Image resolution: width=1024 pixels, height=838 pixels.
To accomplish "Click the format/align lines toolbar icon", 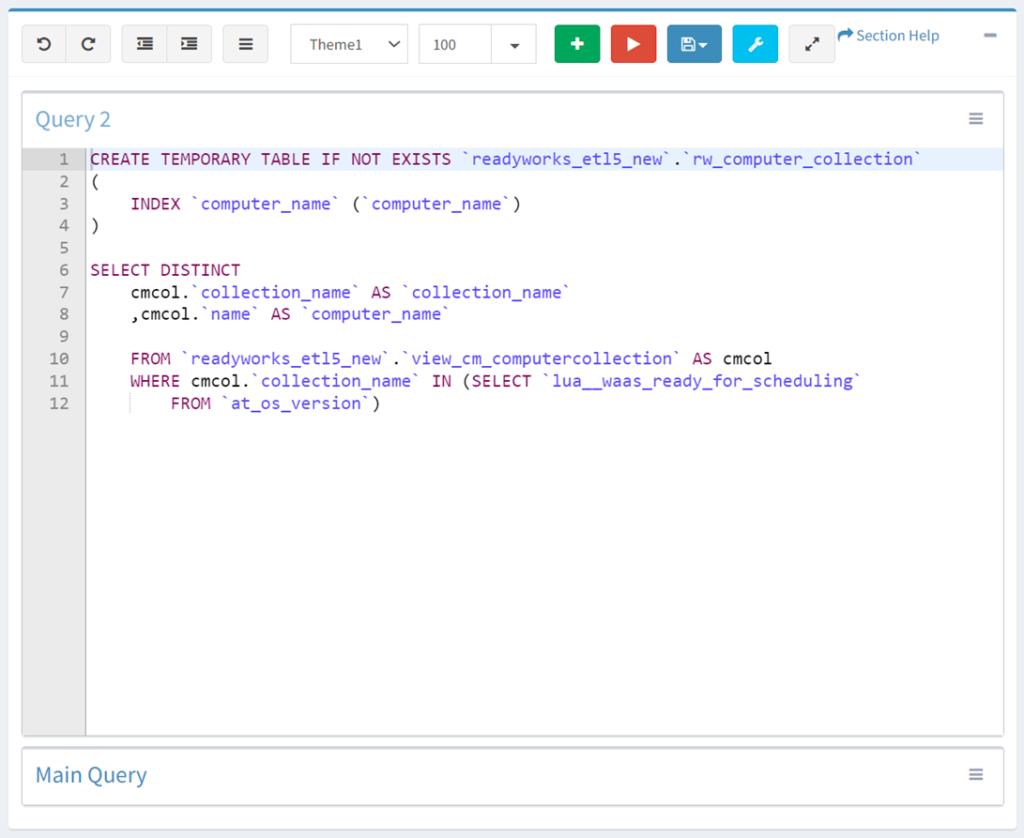I will [245, 43].
